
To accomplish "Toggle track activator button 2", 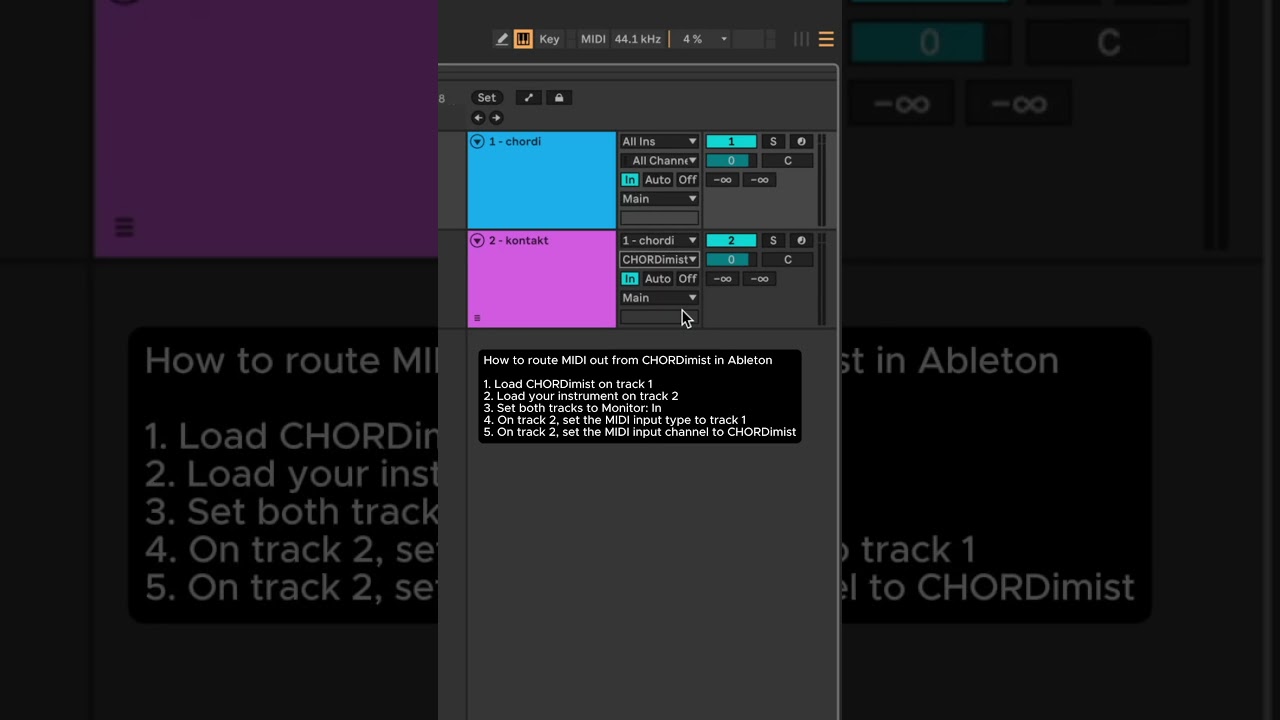I will pos(731,241).
